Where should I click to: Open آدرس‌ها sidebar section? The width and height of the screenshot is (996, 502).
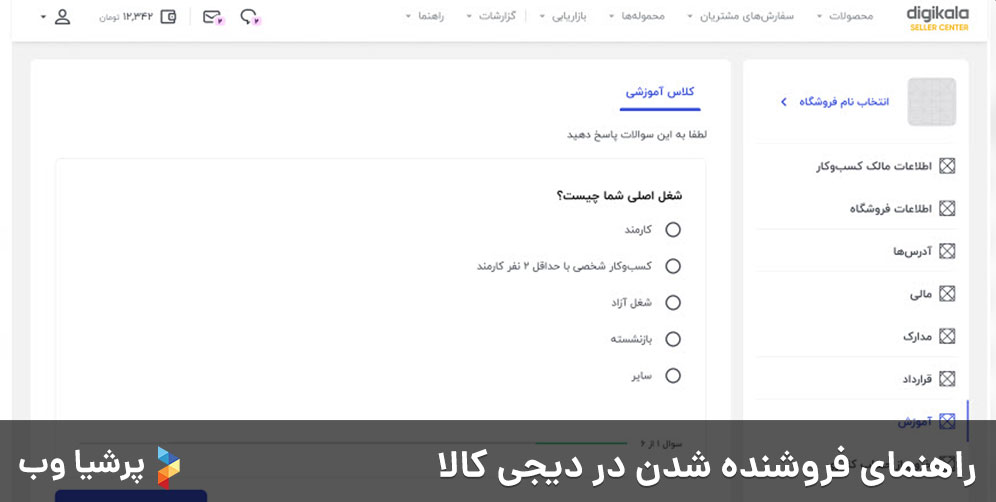point(912,251)
